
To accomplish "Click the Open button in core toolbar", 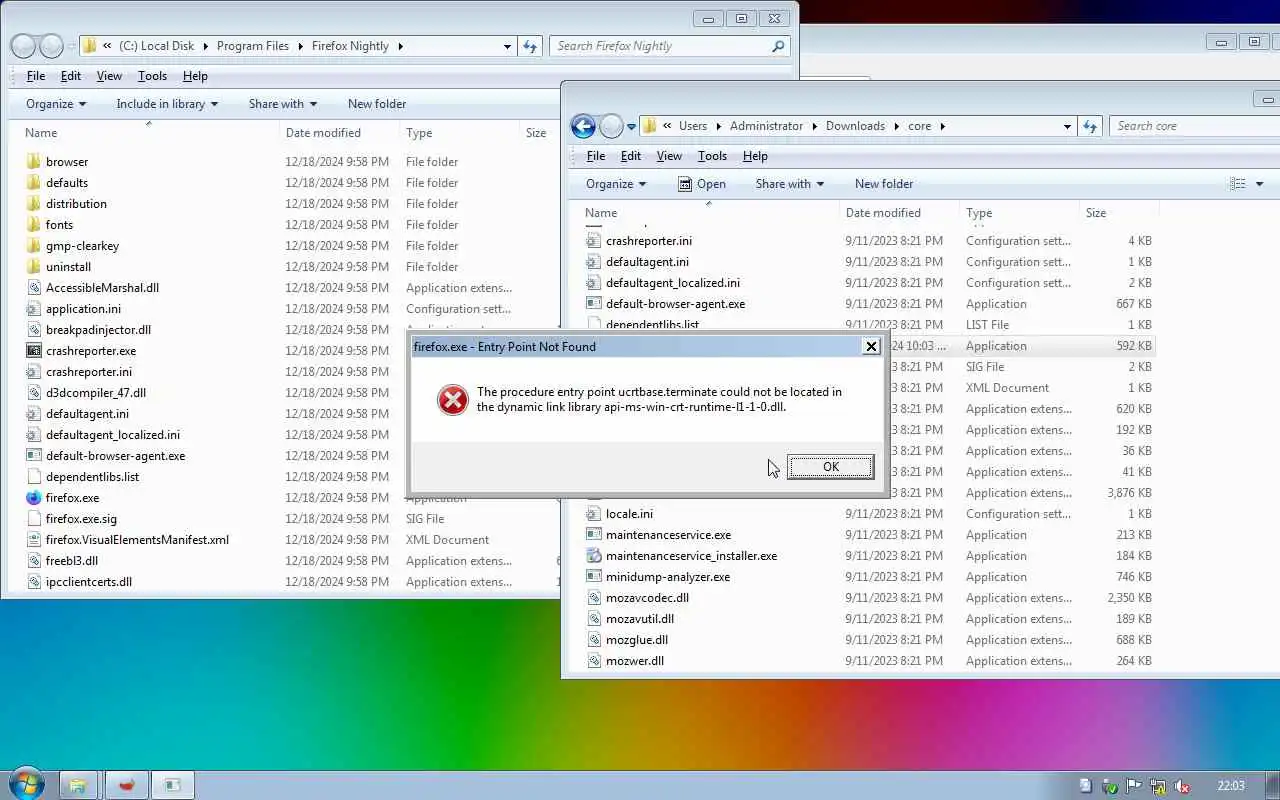I will (702, 184).
